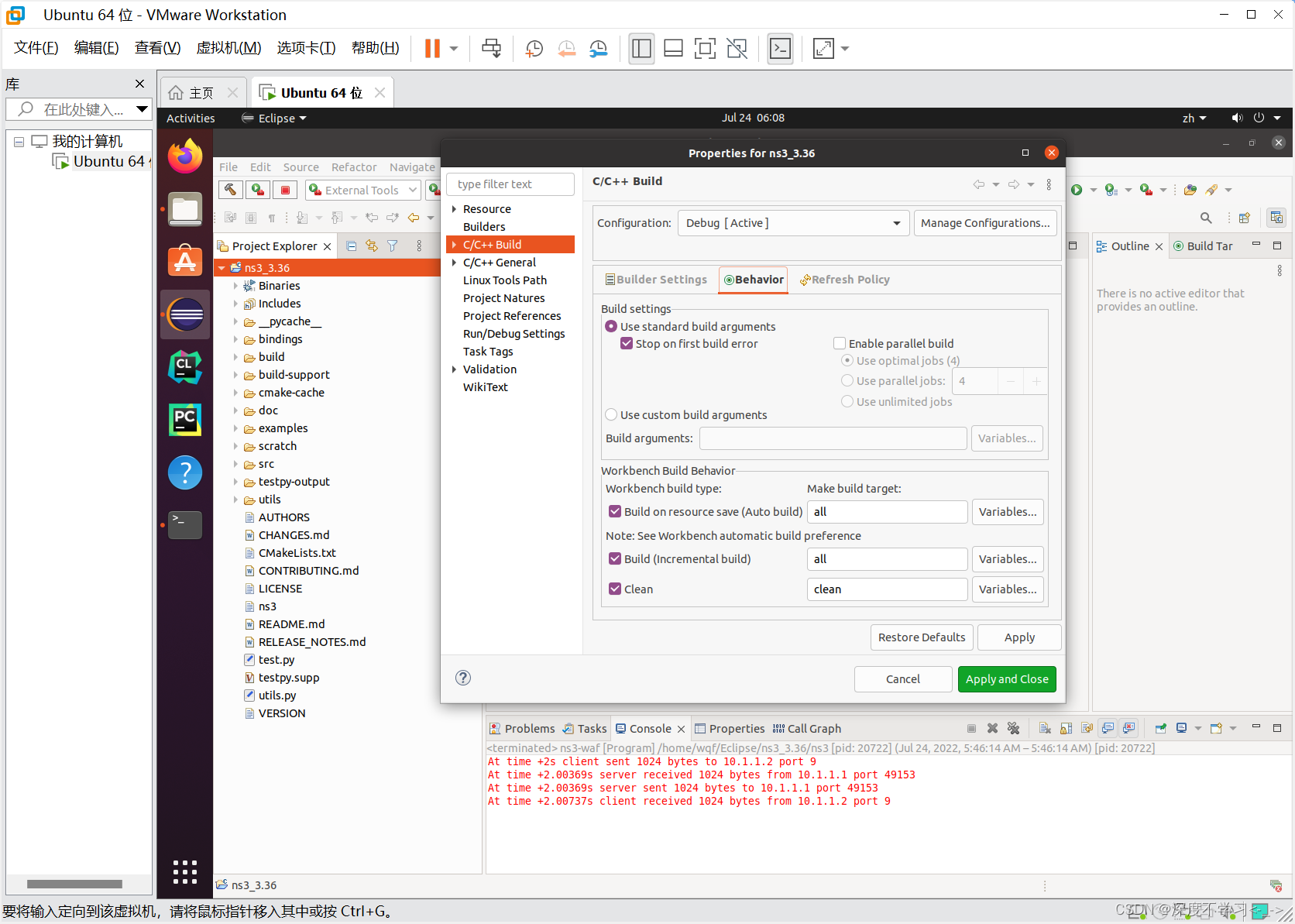This screenshot has height=924, width=1295.
Task: Uncheck Stop on first build error
Action: tap(627, 343)
